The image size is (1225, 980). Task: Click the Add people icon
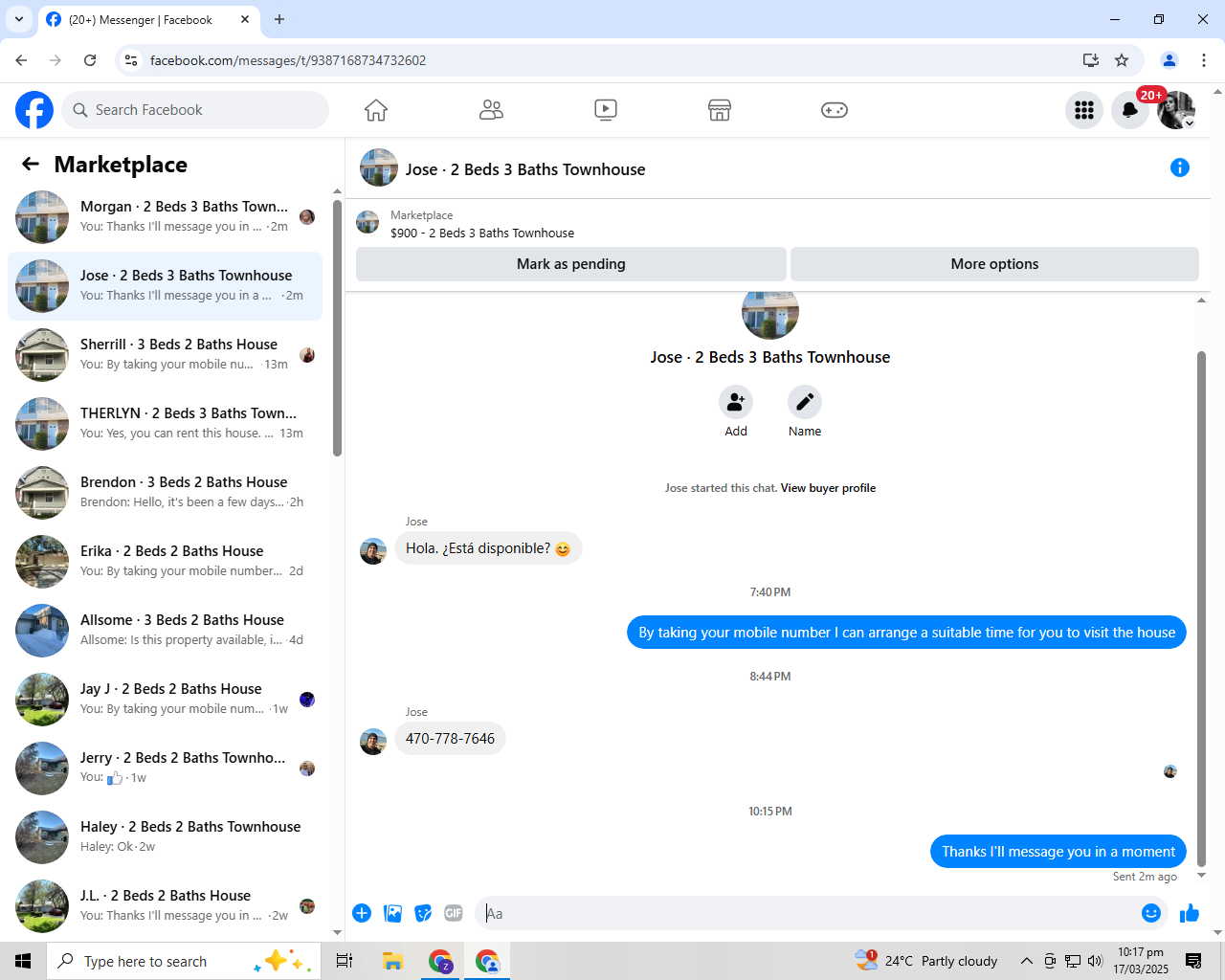[x=736, y=402]
